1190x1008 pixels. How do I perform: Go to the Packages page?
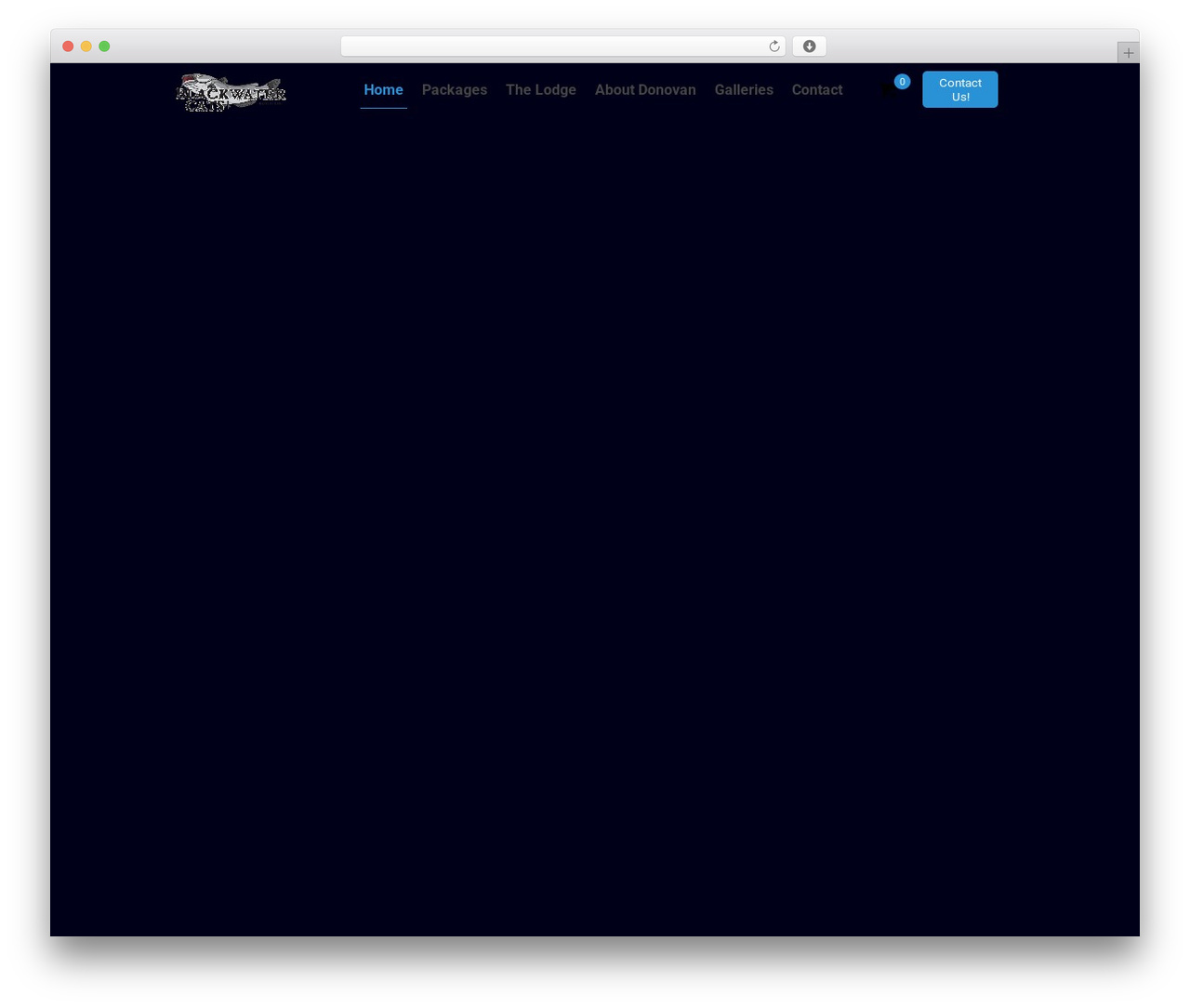(455, 89)
